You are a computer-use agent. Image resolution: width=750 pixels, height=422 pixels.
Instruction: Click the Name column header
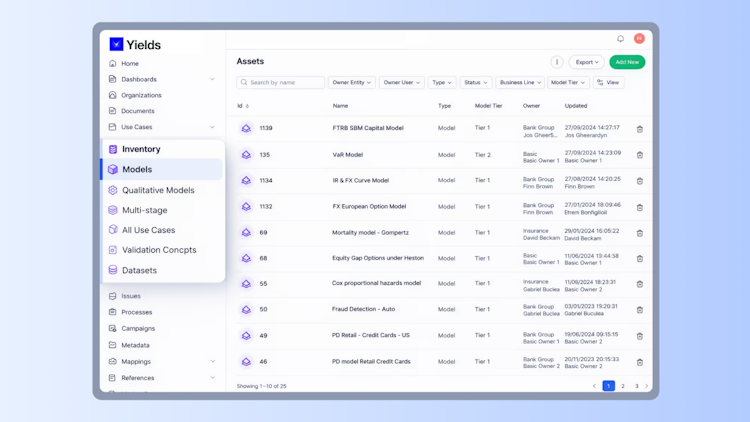340,106
